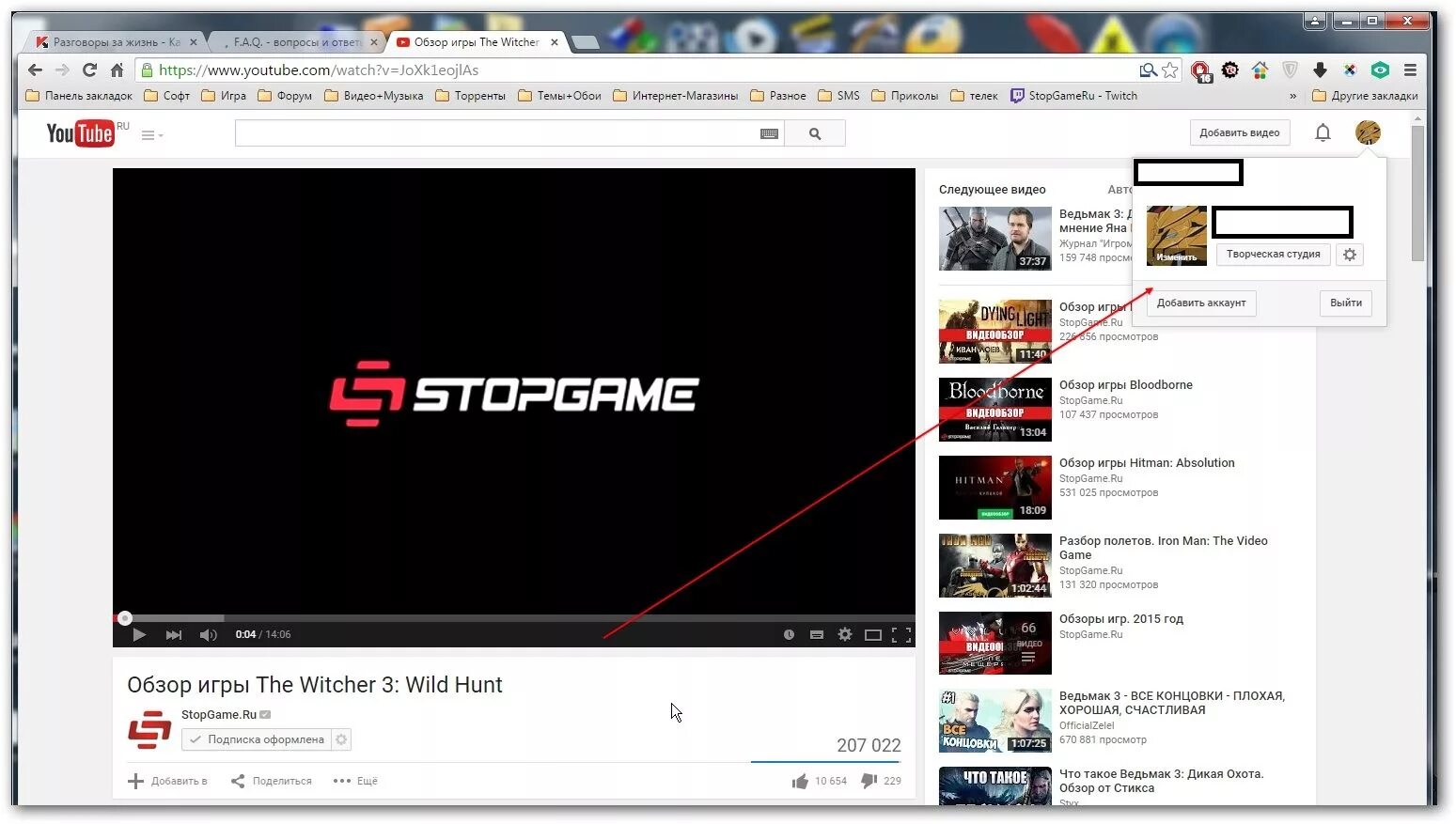Viewport: 1456px width, 824px height.
Task: Go to the browser home page icon
Action: 117,70
